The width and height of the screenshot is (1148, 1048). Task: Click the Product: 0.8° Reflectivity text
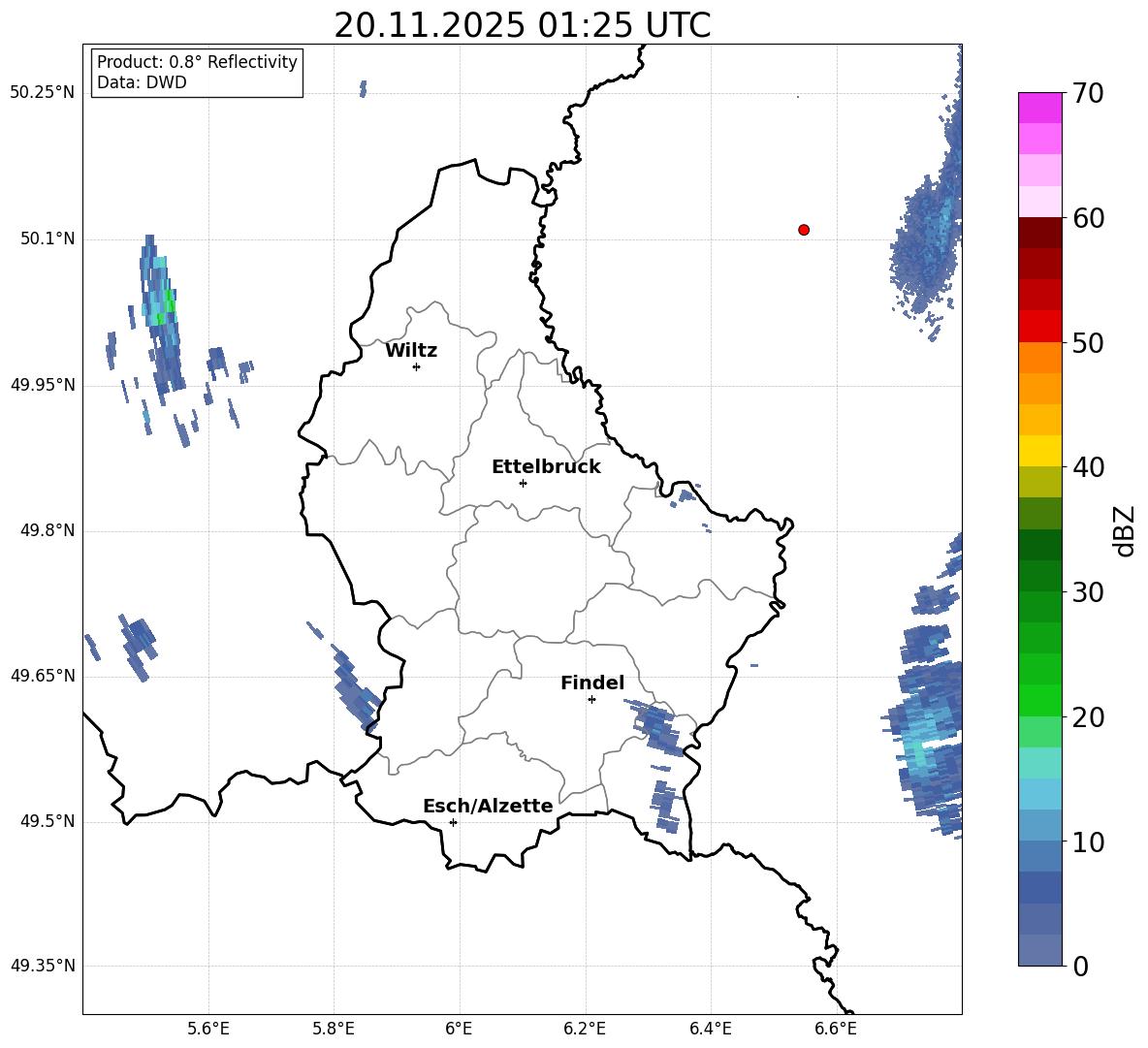tap(197, 61)
